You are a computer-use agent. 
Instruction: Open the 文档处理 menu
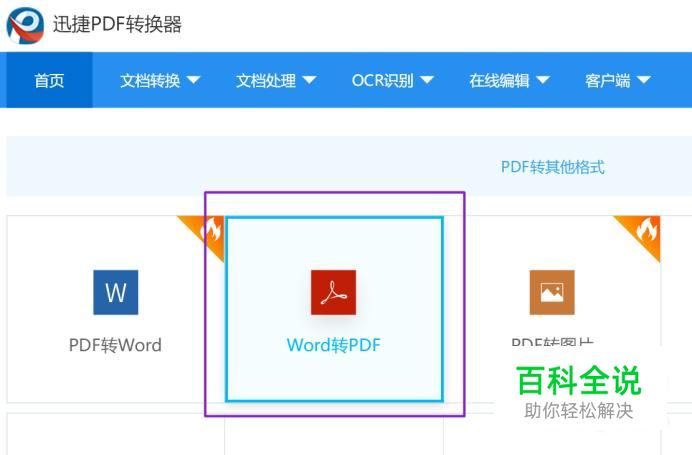point(276,80)
